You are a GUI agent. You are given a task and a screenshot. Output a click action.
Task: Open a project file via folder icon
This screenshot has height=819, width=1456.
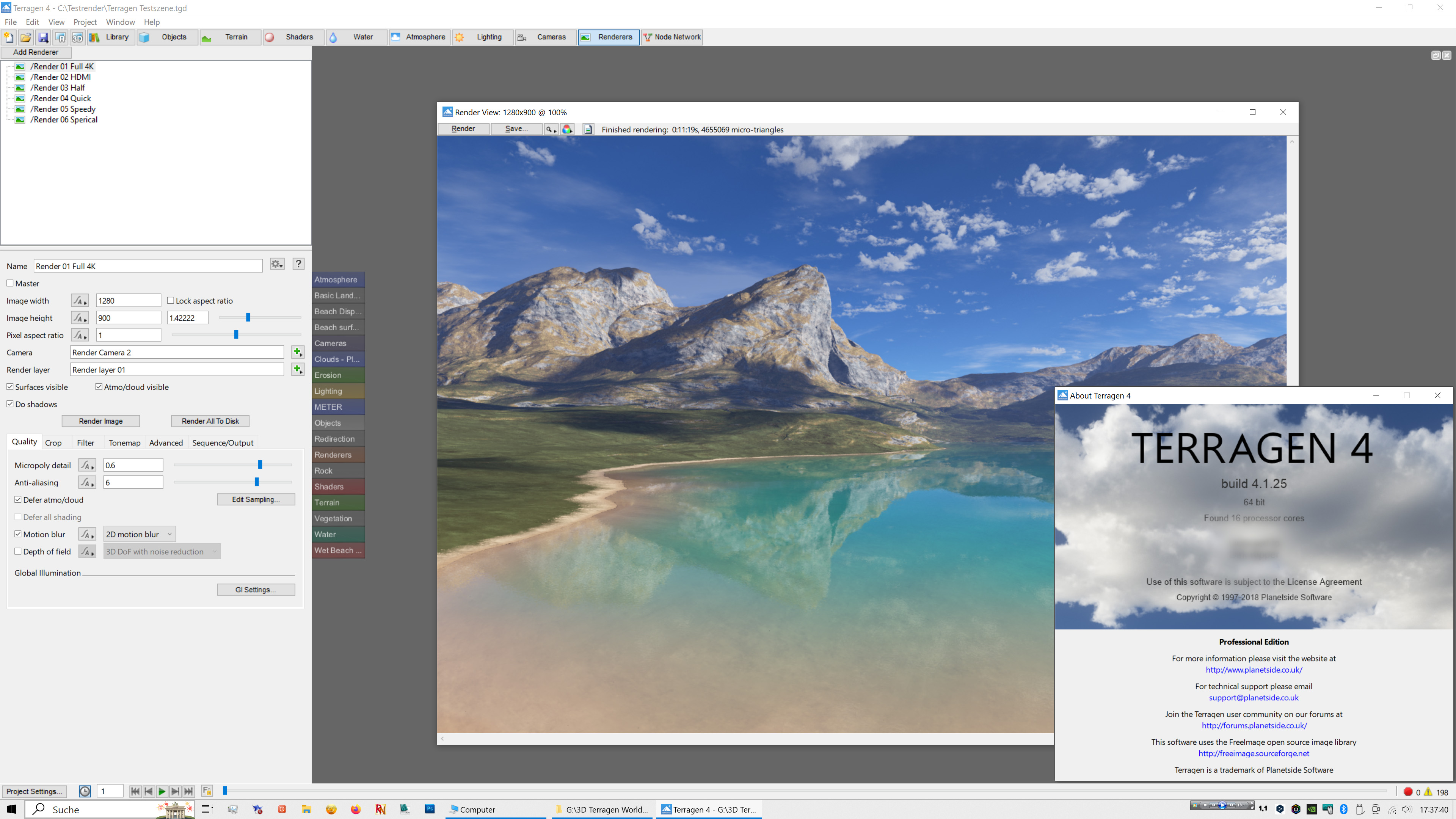pyautogui.click(x=26, y=37)
